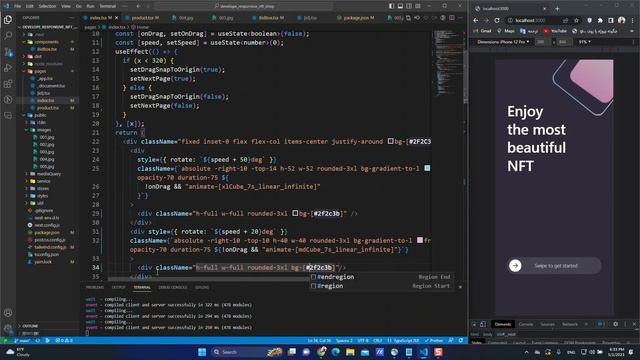Toggle primary sidebar layout icon in title bar
The height and width of the screenshot is (360, 640).
click(x=391, y=6)
